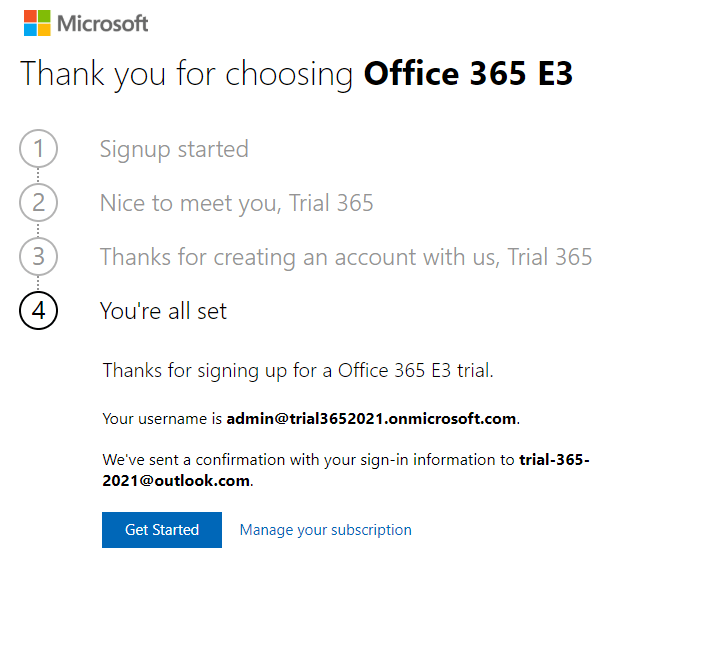Image resolution: width=725 pixels, height=652 pixels.
Task: Expand the "Nice to meet you, Trial 365" step
Action: (x=236, y=203)
